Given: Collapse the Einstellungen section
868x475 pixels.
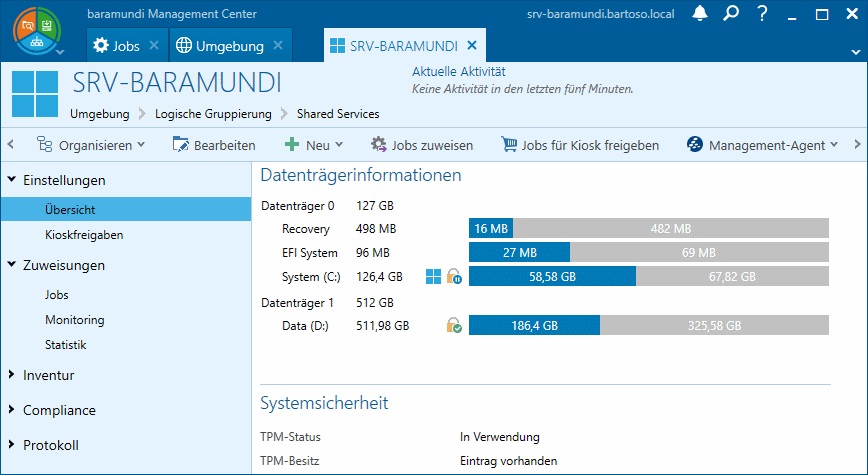Looking at the screenshot, I should [x=12, y=179].
